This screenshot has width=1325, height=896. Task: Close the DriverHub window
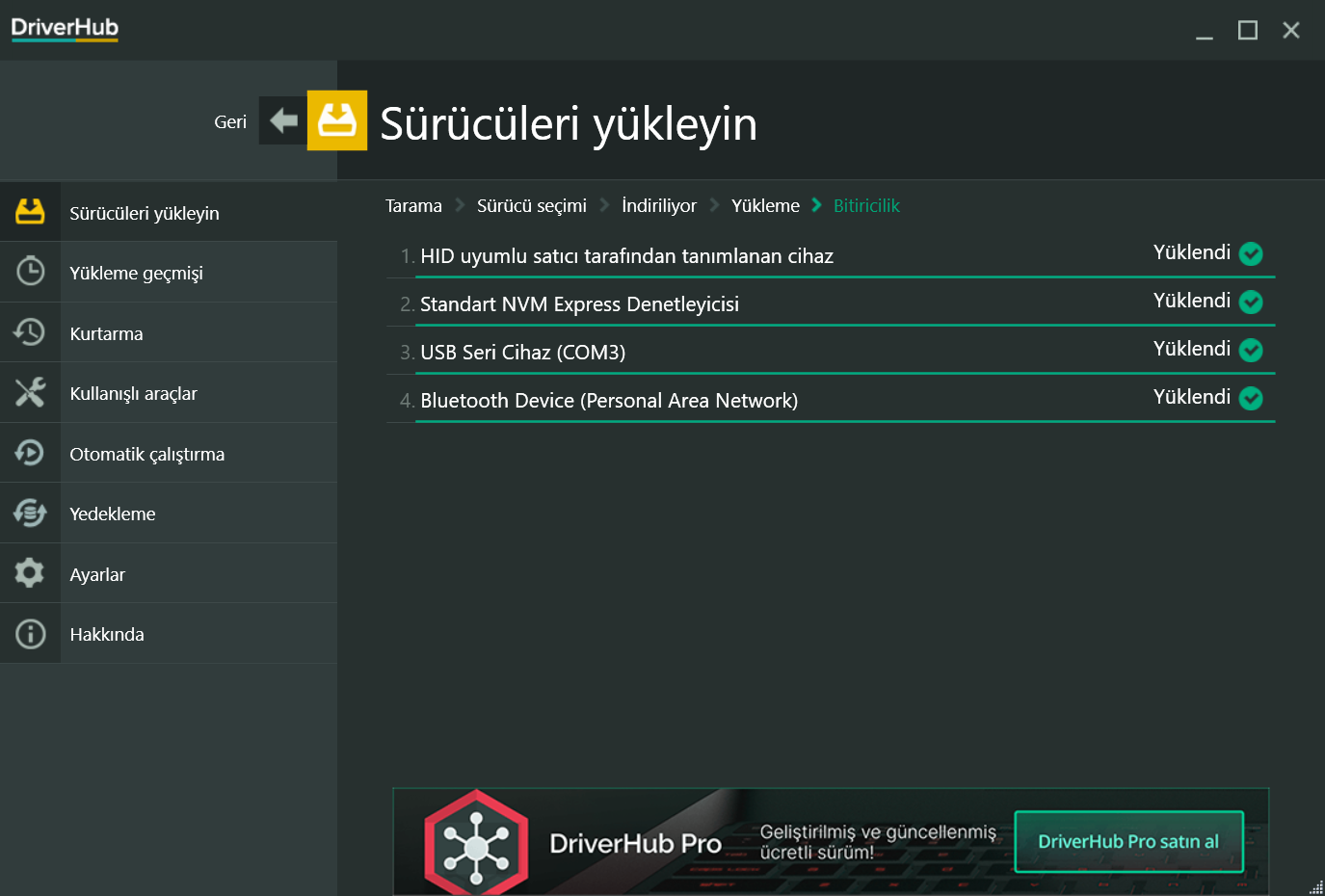point(1291,31)
